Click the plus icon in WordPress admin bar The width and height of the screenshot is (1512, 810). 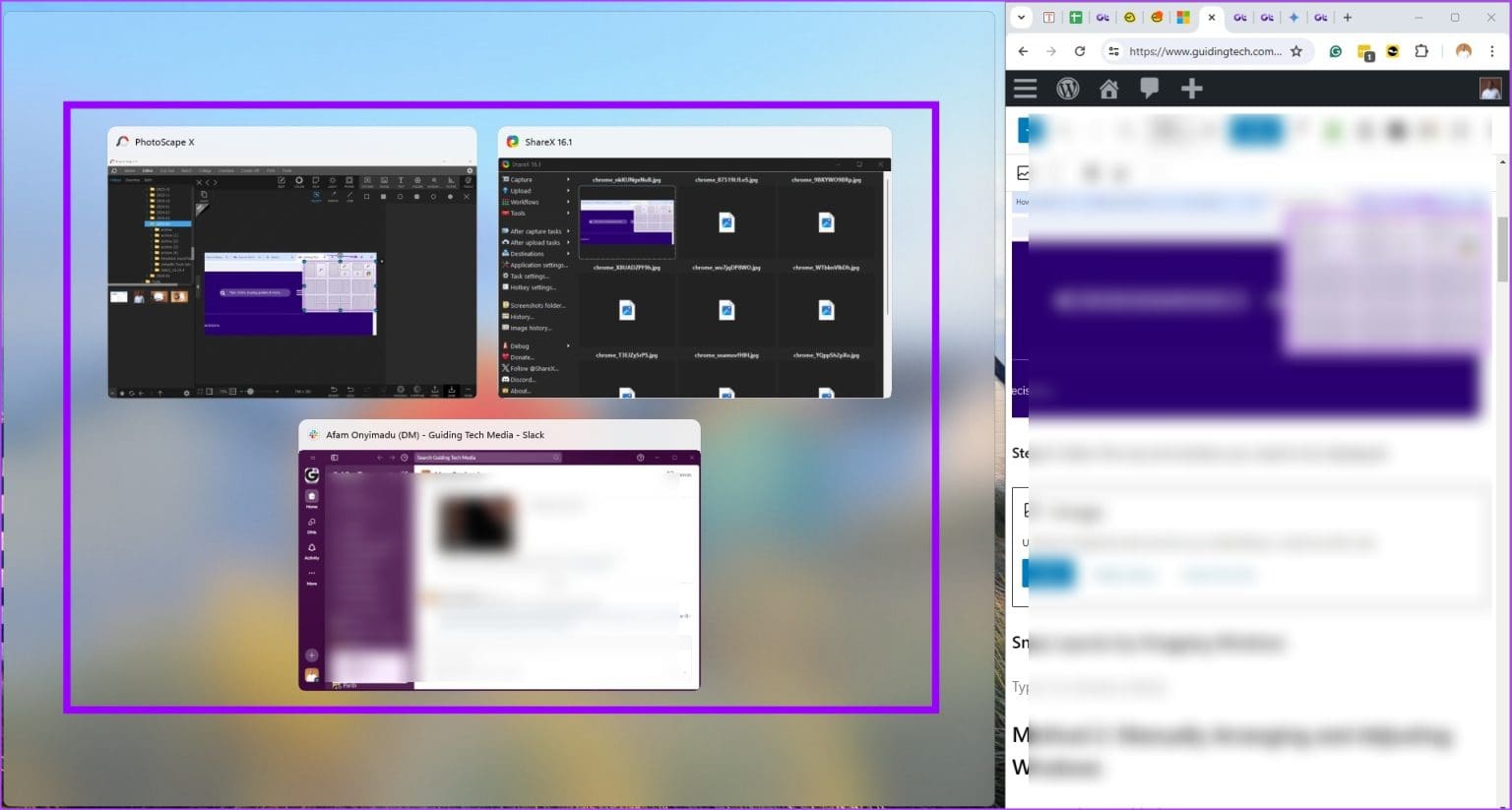(1191, 89)
